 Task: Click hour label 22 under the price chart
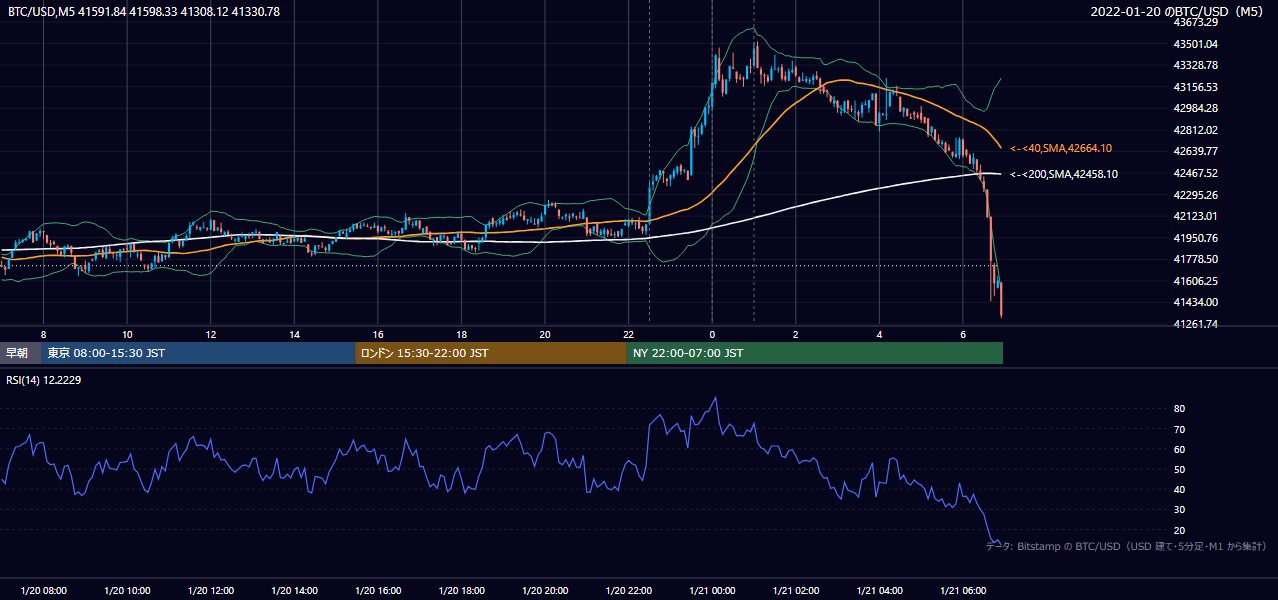coord(628,333)
